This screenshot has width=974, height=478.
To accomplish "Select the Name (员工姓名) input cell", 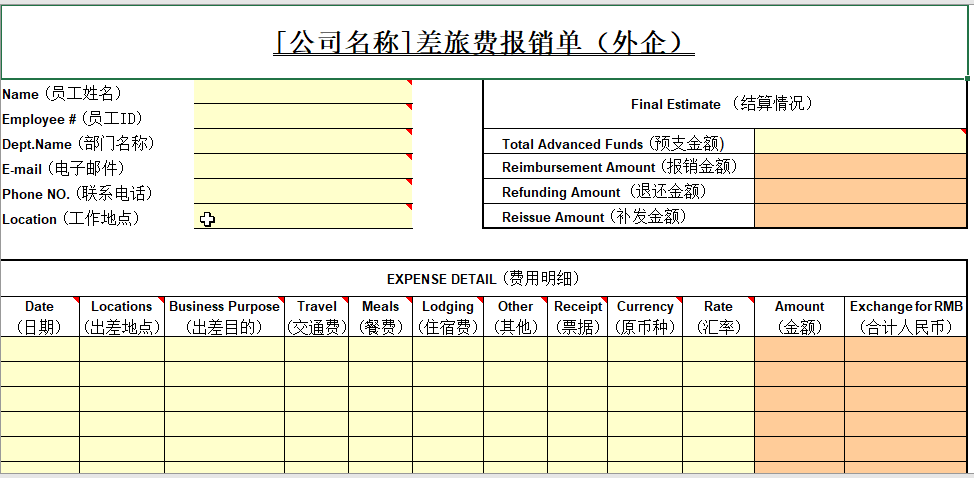I will (x=302, y=93).
